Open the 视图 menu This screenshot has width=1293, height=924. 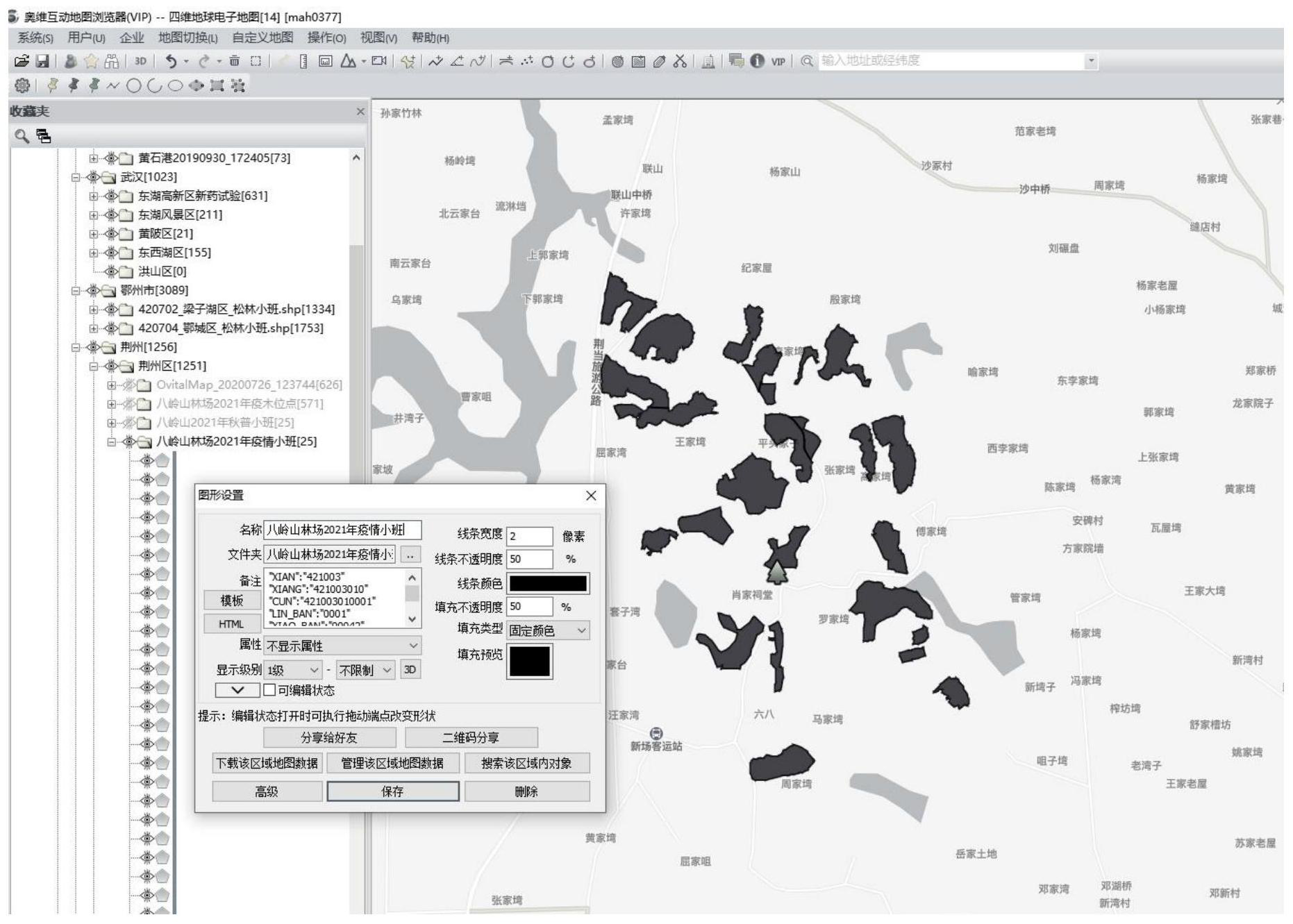[x=378, y=38]
